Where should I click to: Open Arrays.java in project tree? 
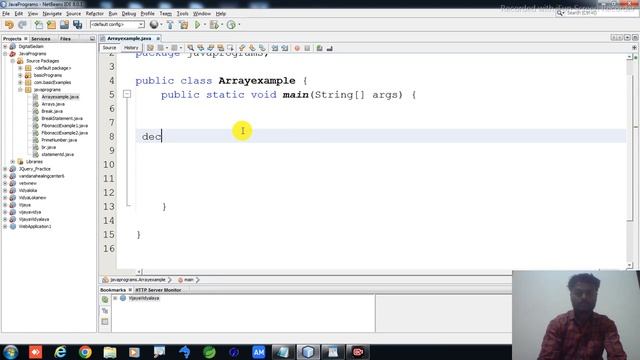tap(53, 104)
